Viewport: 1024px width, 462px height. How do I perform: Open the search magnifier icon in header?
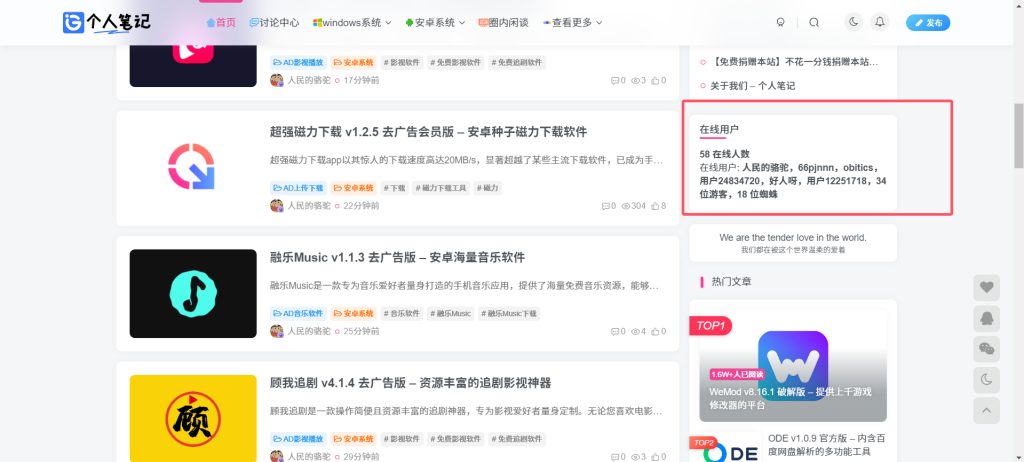pos(814,22)
